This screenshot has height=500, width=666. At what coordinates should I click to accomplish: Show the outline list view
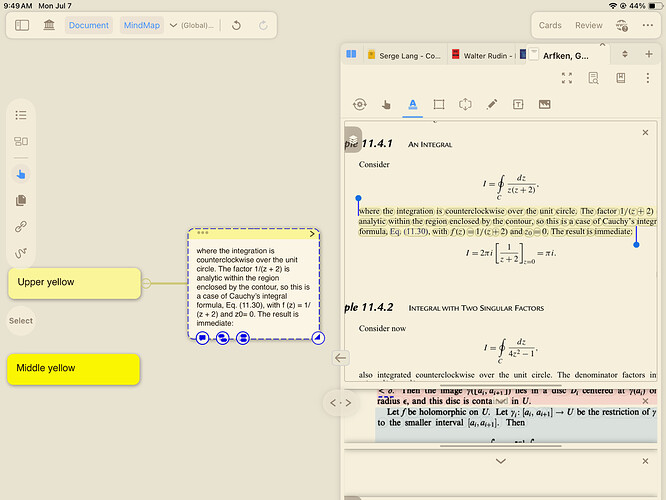pyautogui.click(x=21, y=115)
